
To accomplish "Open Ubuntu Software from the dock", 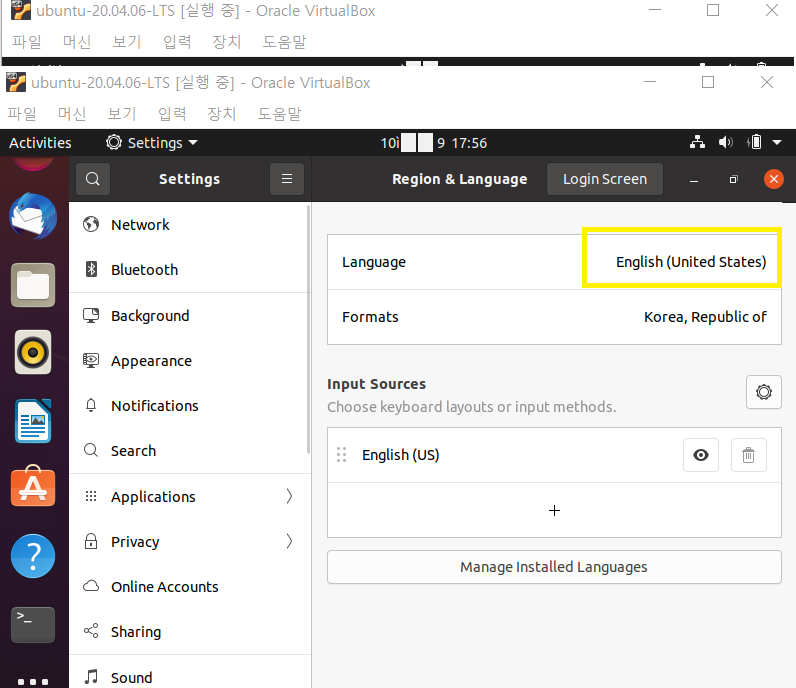I will coord(33,486).
